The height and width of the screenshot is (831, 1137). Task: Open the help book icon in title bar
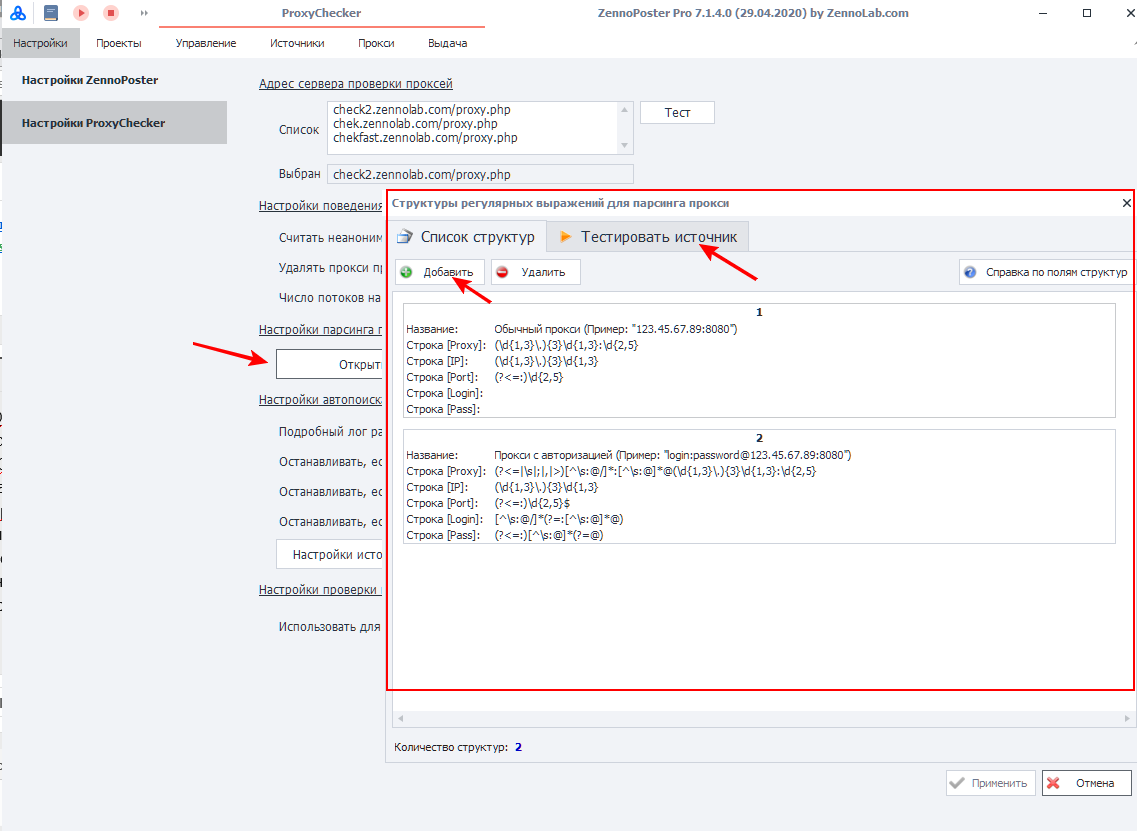[51, 13]
